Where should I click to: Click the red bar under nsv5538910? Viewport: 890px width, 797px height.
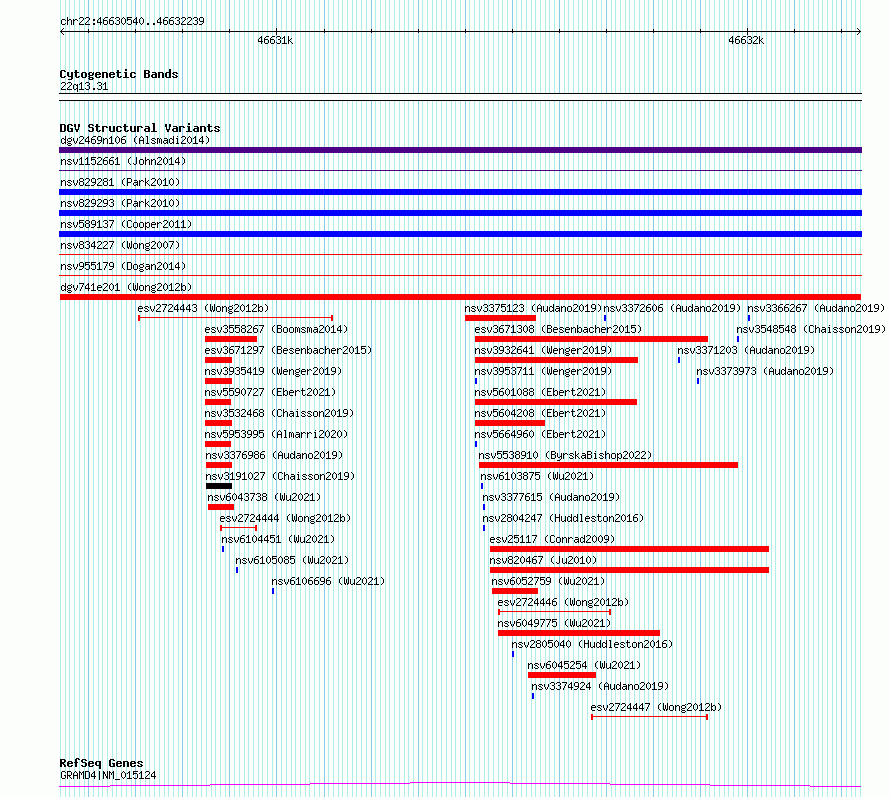pos(608,465)
